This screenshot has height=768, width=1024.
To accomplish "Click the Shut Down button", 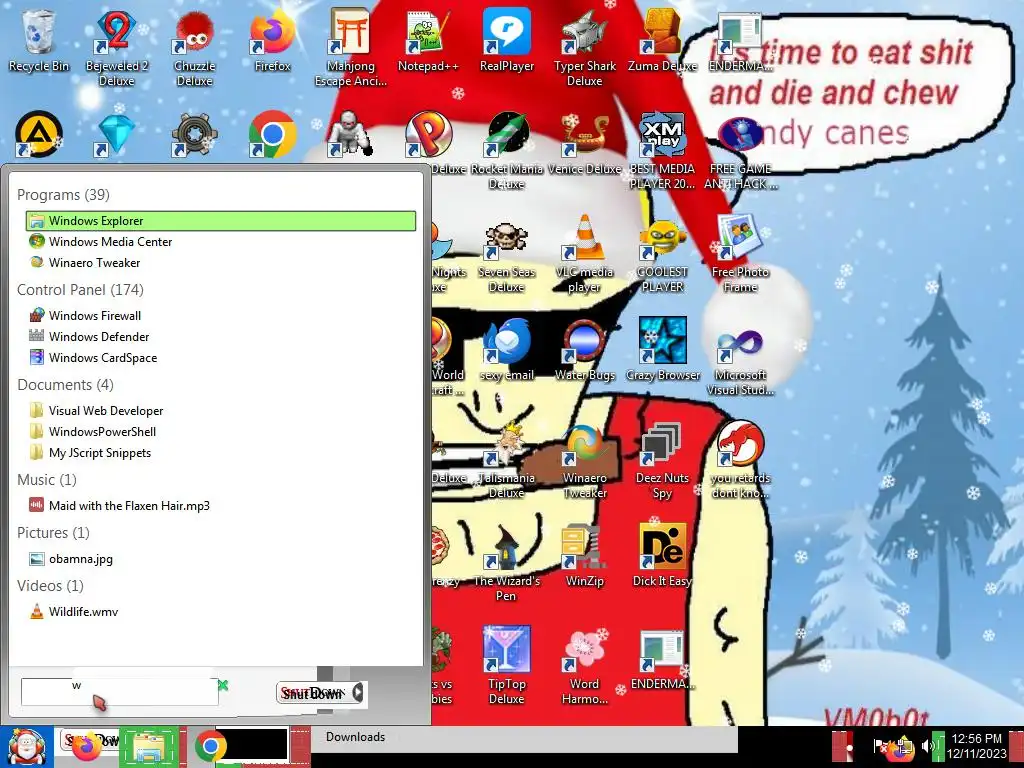I will click(x=313, y=693).
